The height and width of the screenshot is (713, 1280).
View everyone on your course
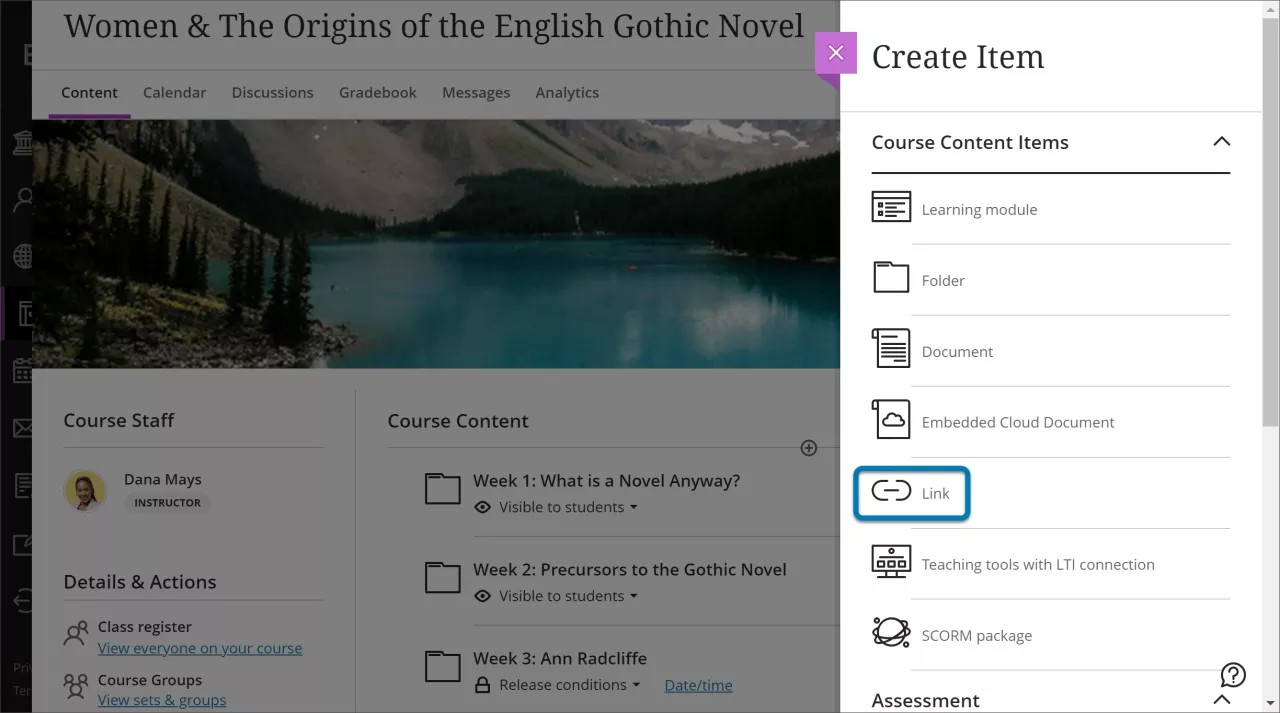tap(200, 648)
